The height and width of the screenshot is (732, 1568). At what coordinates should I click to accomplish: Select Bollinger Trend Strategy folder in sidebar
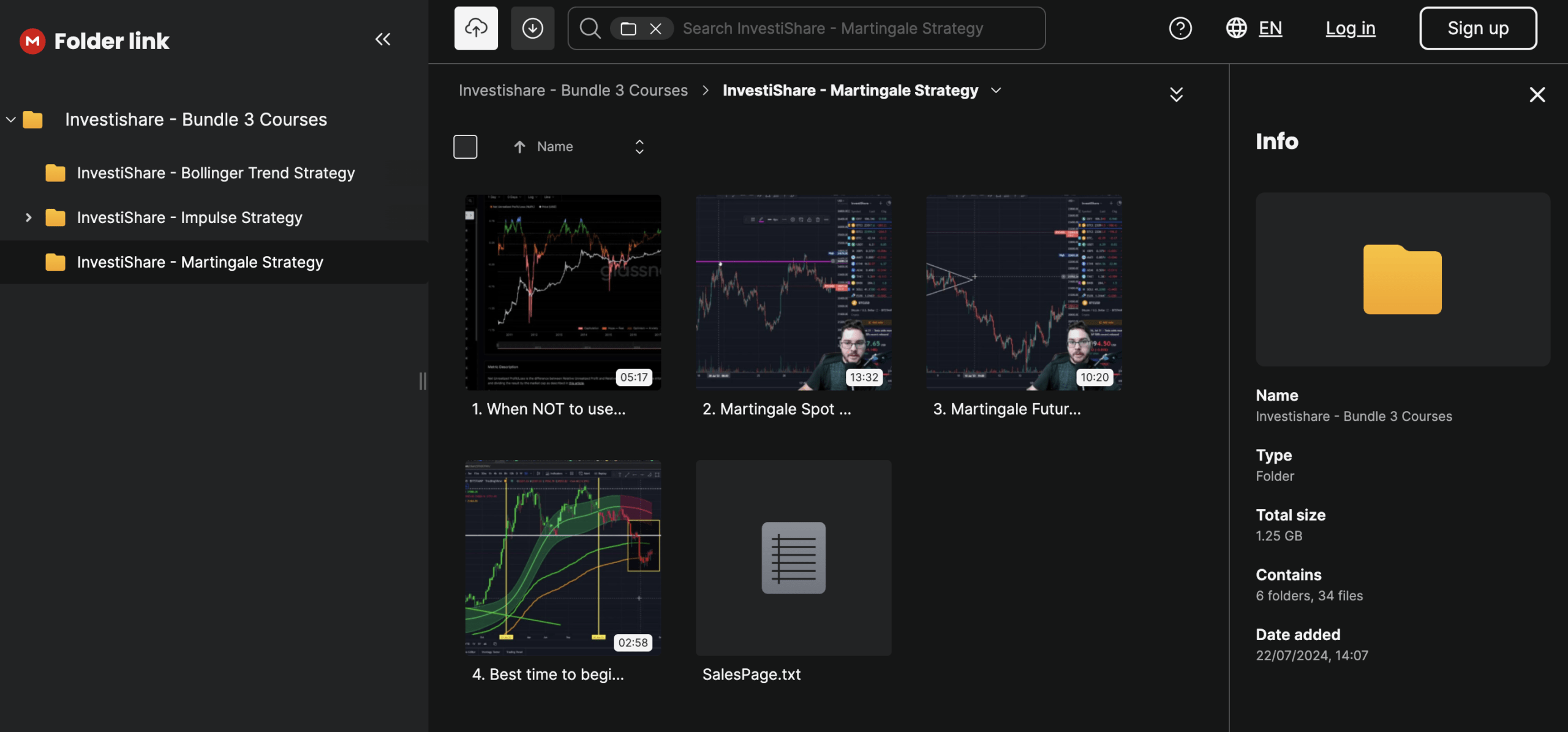tap(216, 173)
